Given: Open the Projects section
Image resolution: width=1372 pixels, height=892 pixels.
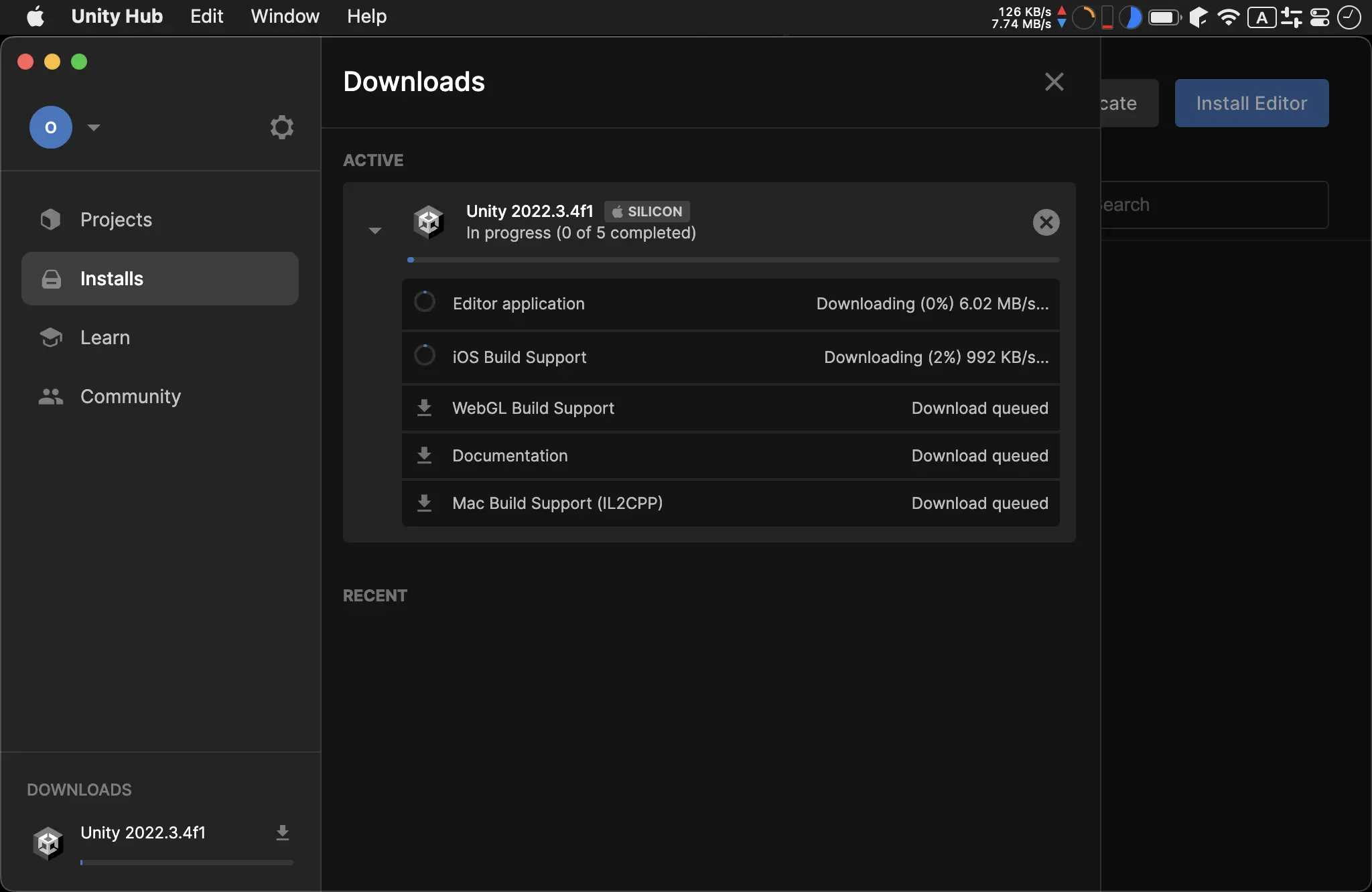Looking at the screenshot, I should tap(160, 220).
